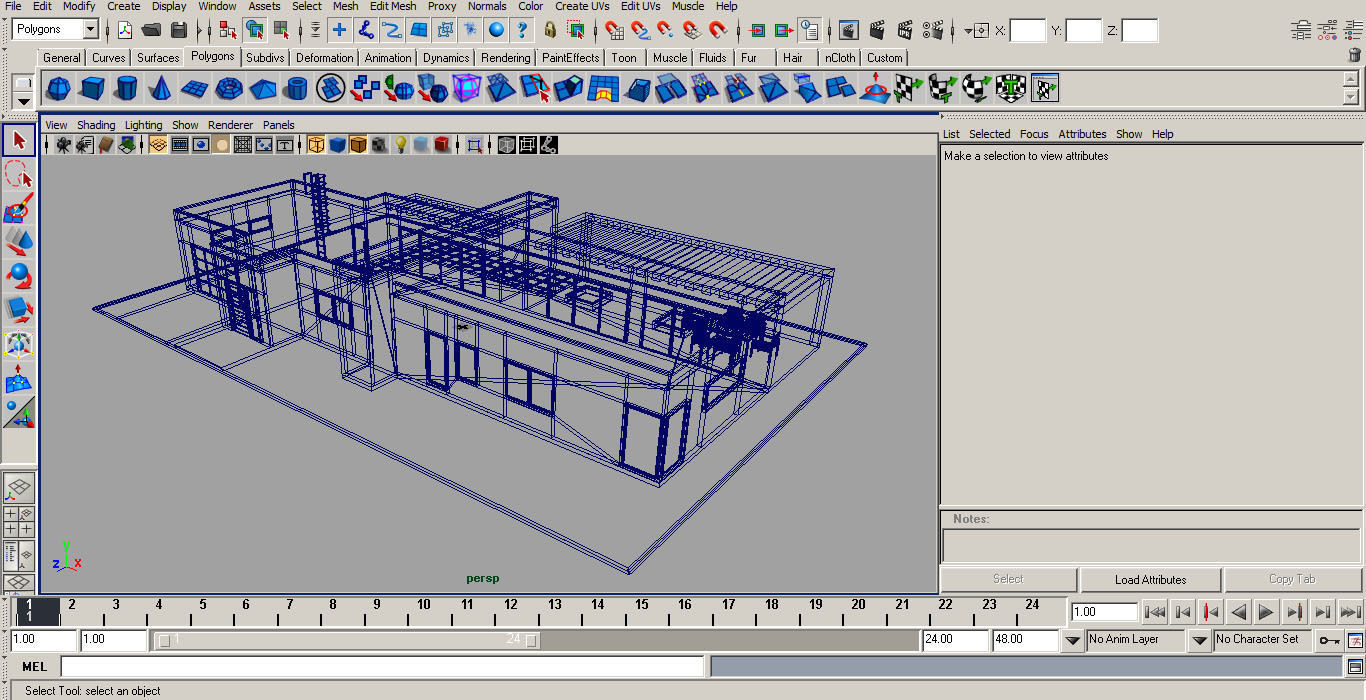Click the planar mapping checkerboard shelf icon

tap(909, 88)
